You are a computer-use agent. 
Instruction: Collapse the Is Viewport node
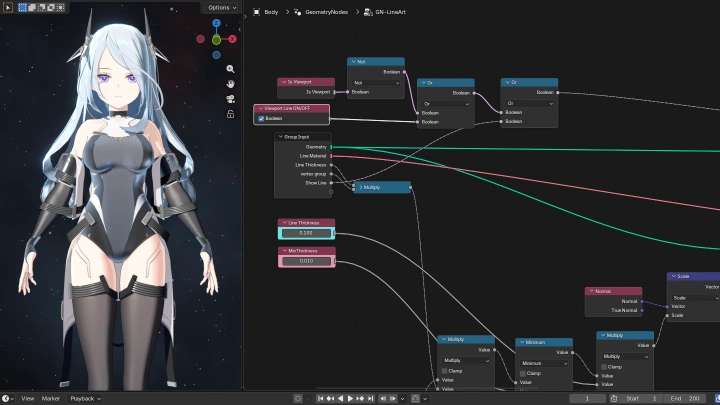[x=284, y=82]
